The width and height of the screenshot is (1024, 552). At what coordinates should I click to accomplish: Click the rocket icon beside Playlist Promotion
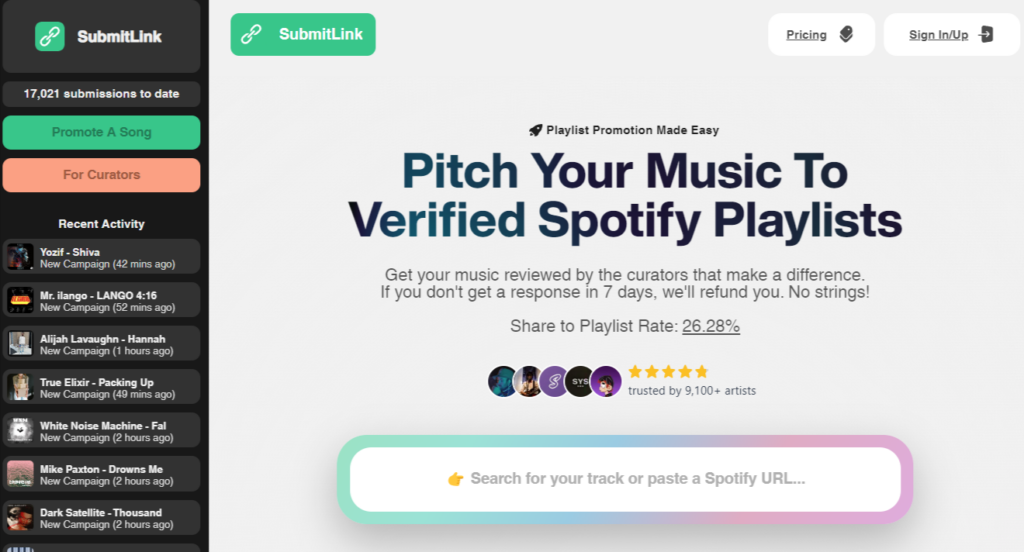click(x=536, y=130)
